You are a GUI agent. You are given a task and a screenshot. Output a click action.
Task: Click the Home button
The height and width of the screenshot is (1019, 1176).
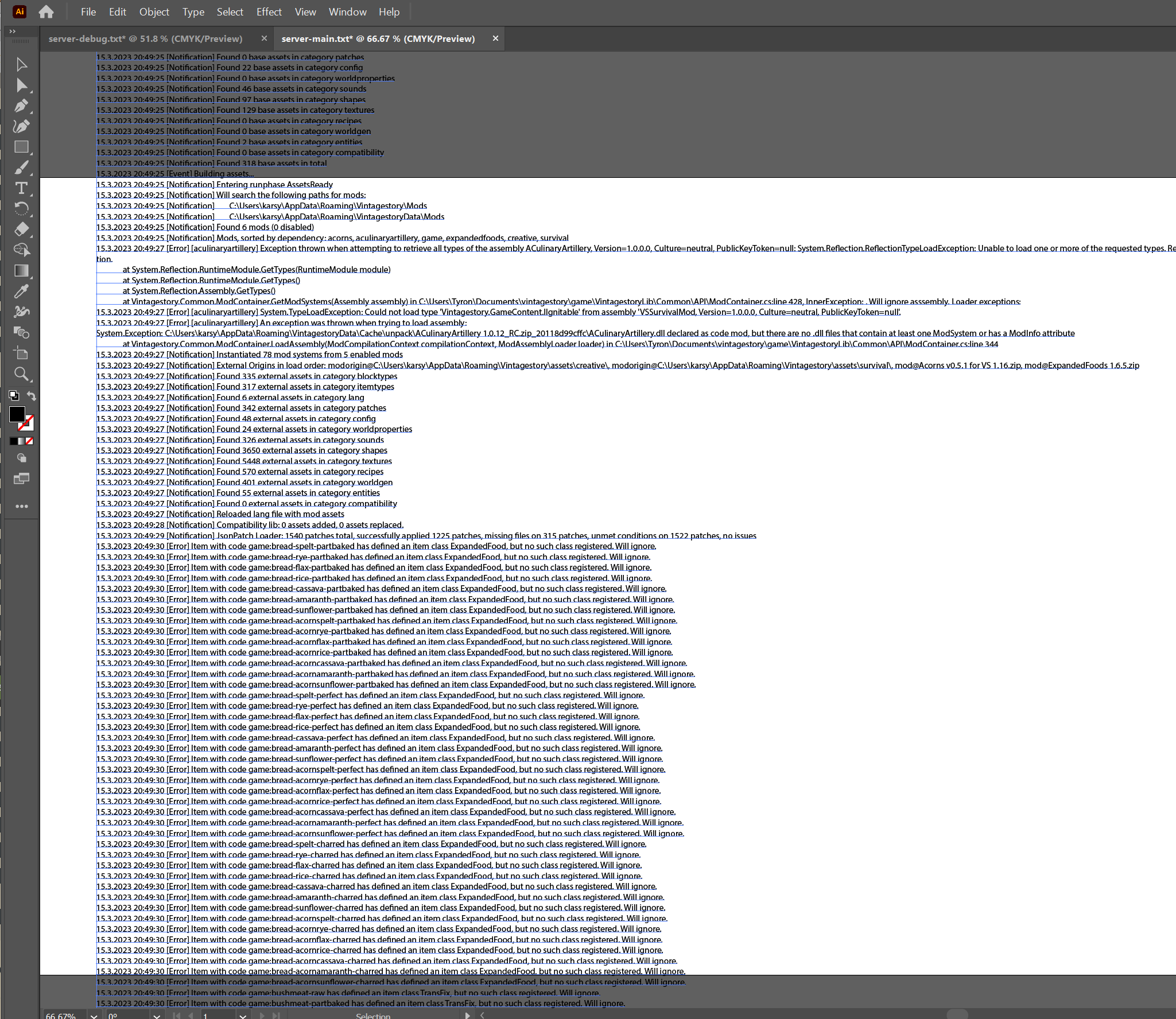point(46,12)
